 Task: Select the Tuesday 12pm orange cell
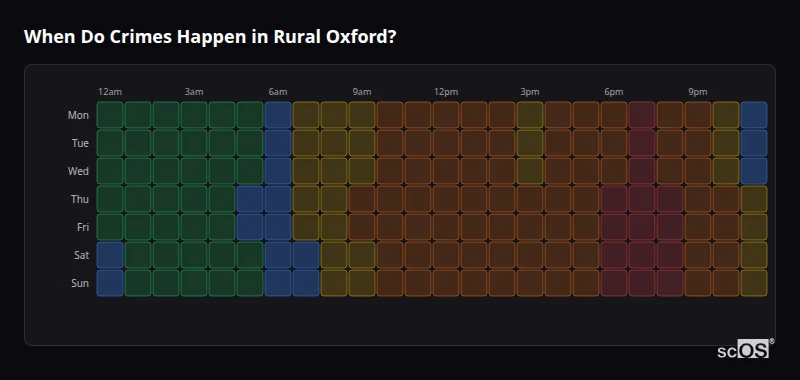pos(446,143)
